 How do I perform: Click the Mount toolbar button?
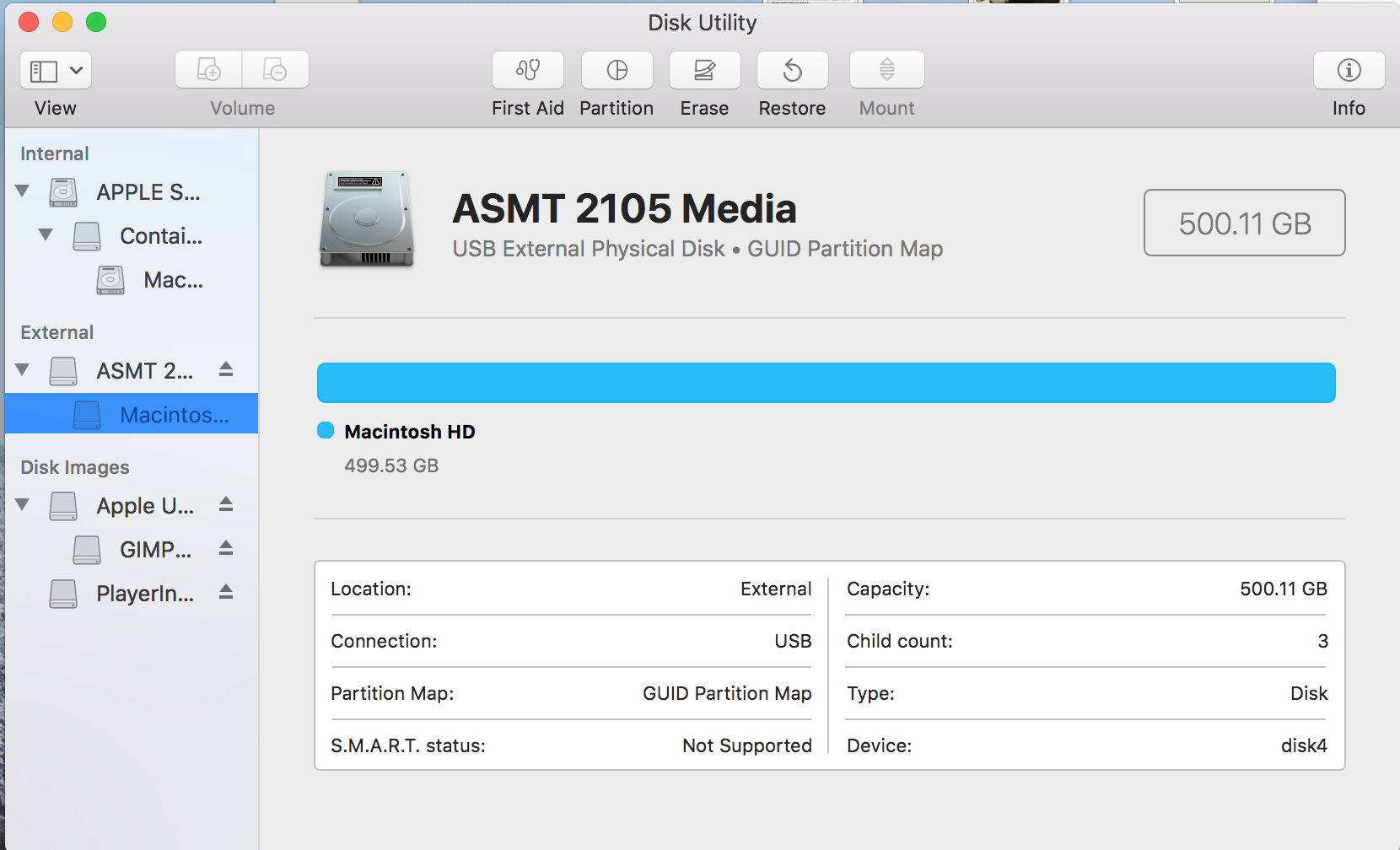click(886, 70)
